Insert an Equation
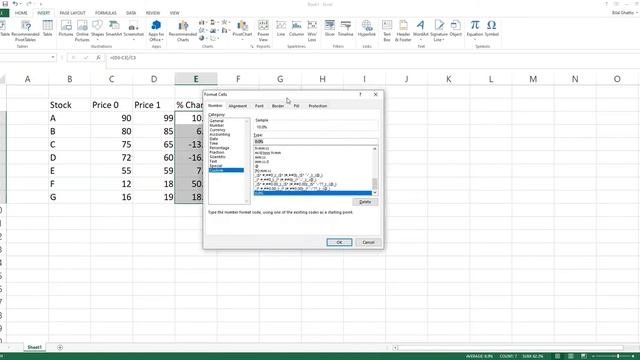Screen dimensions: 640x360 coord(475,29)
